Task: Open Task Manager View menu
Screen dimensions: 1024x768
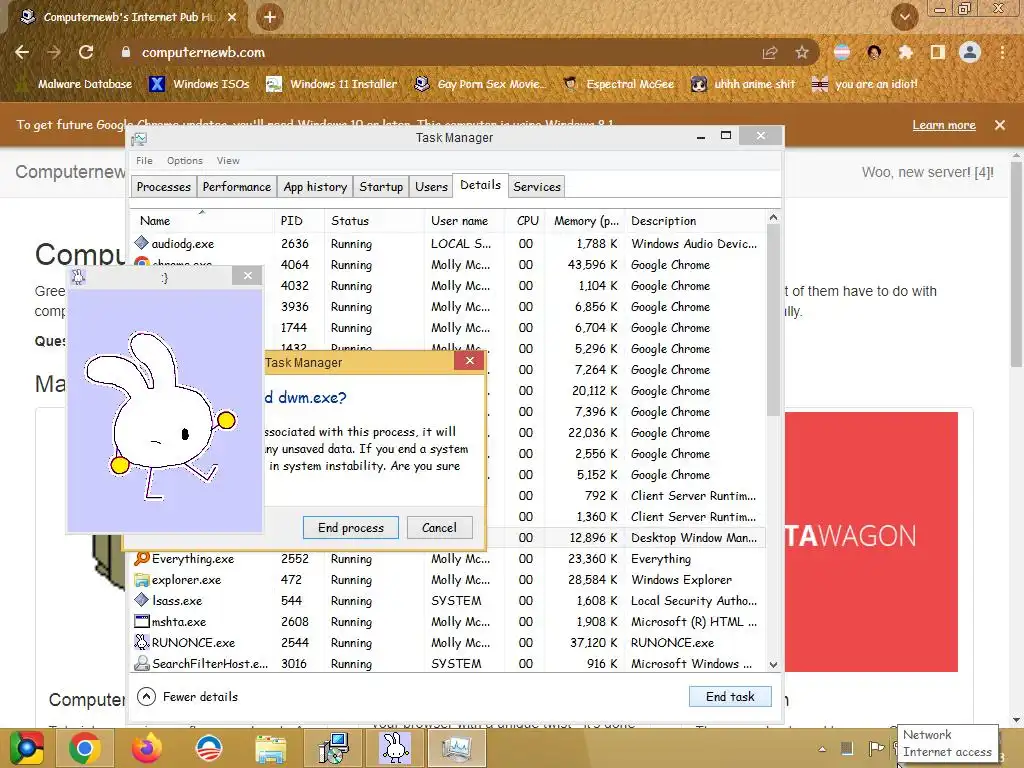Action: [x=228, y=161]
